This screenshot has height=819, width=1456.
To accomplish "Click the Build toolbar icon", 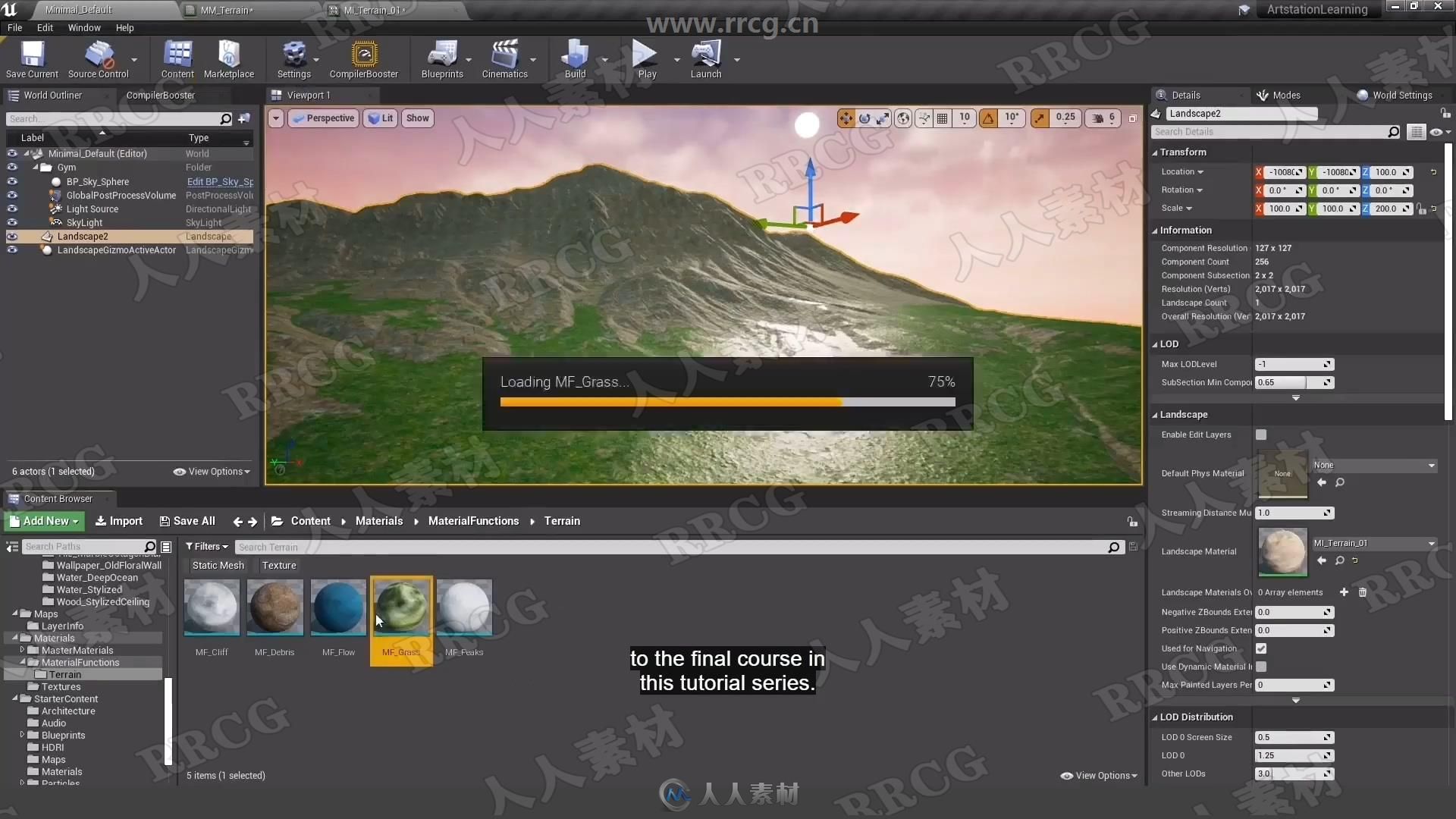I will (x=576, y=59).
